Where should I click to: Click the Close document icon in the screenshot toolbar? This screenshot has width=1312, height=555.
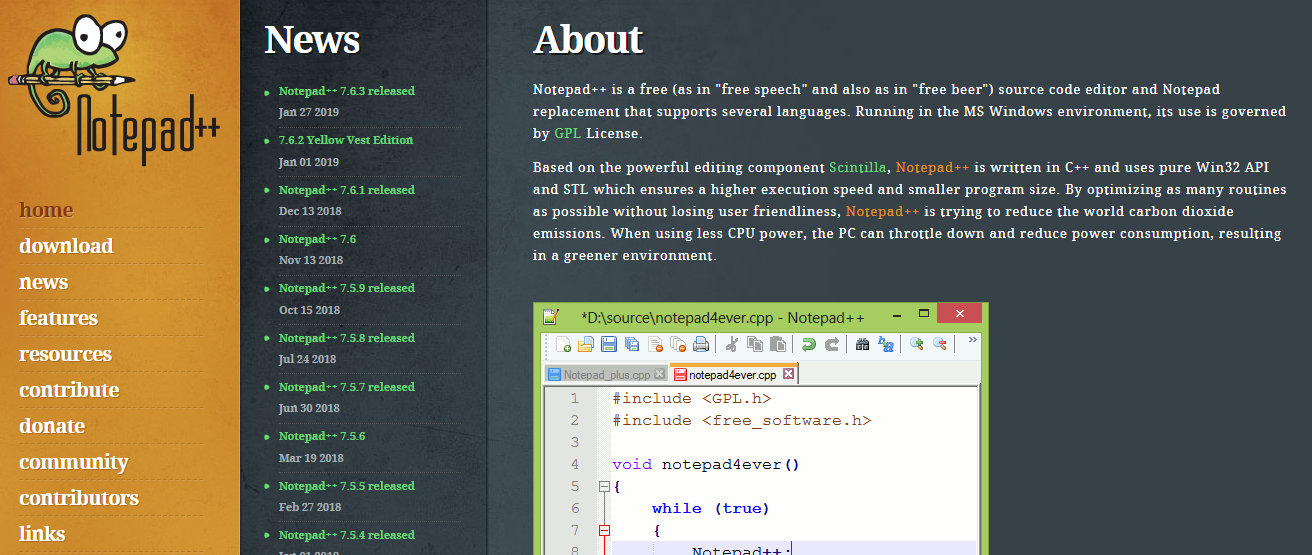tap(656, 345)
